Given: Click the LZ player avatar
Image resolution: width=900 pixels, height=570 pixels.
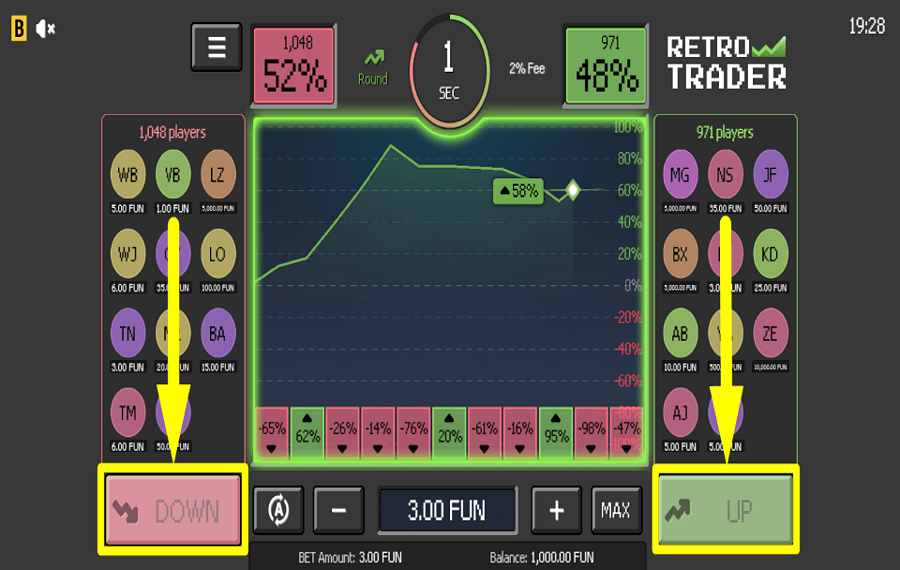Looking at the screenshot, I should pyautogui.click(x=218, y=175).
